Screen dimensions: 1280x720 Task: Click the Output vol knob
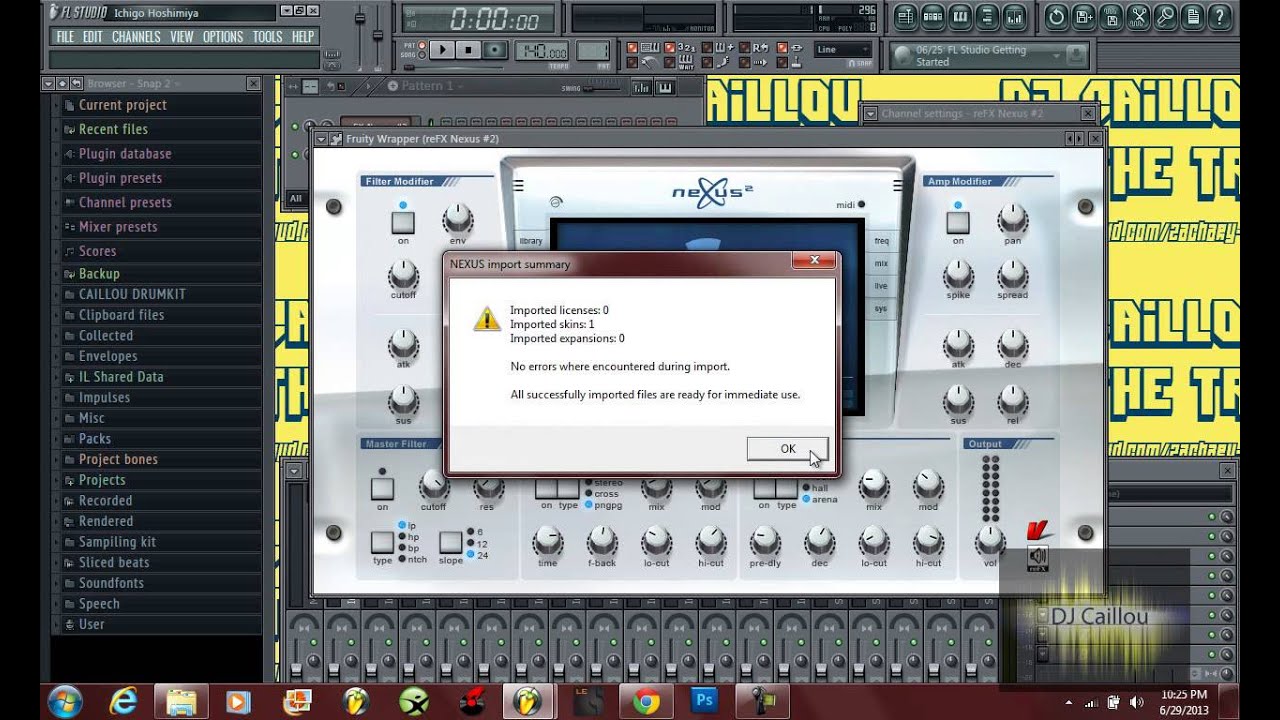[990, 541]
